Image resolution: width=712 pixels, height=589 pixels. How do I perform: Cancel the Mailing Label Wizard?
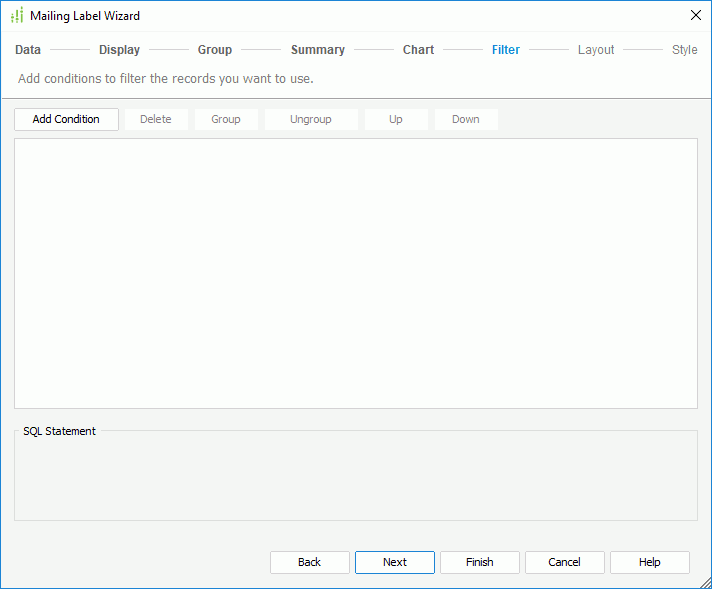coord(564,562)
